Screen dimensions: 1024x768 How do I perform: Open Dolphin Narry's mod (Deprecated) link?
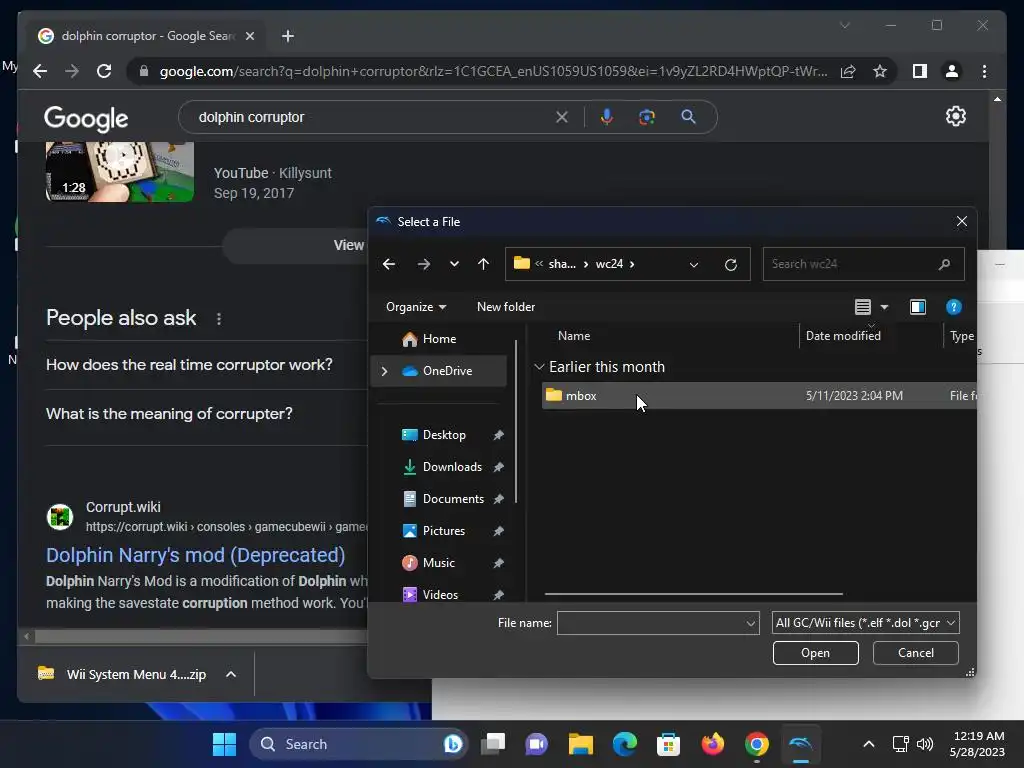(195, 555)
